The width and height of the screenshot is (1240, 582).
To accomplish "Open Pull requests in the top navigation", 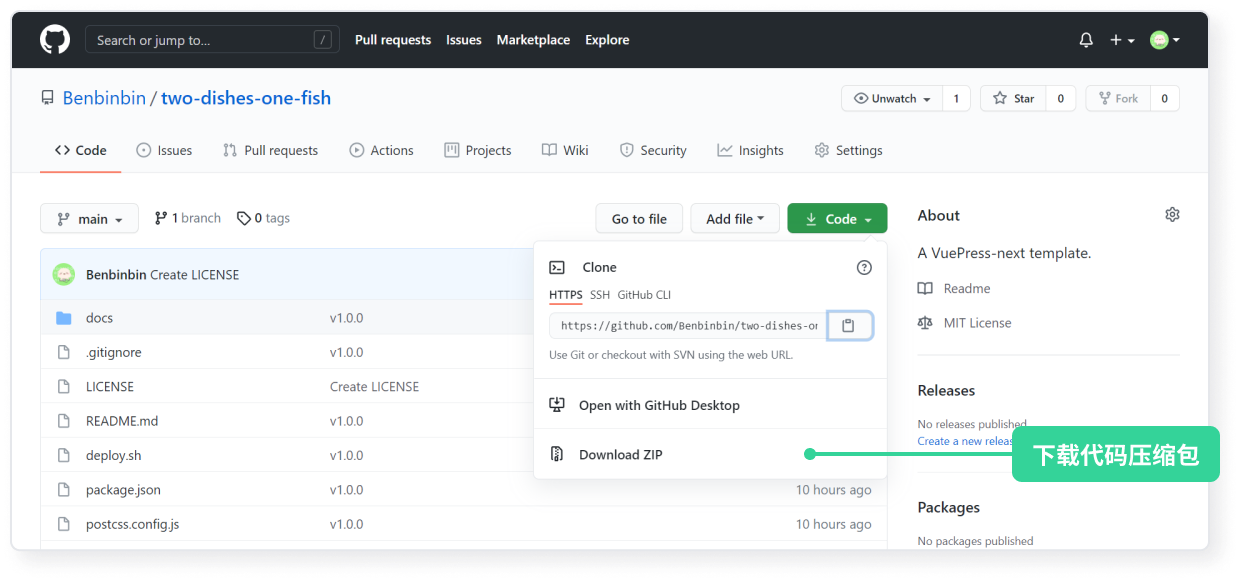I will coord(393,40).
